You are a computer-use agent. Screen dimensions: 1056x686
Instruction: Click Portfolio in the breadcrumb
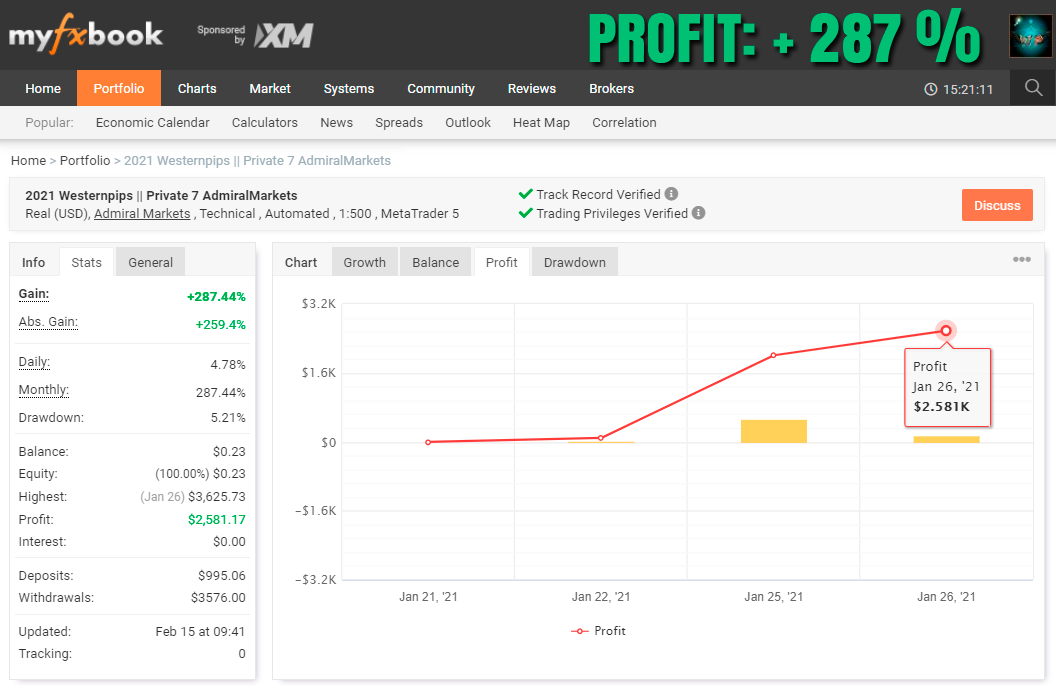(x=85, y=160)
